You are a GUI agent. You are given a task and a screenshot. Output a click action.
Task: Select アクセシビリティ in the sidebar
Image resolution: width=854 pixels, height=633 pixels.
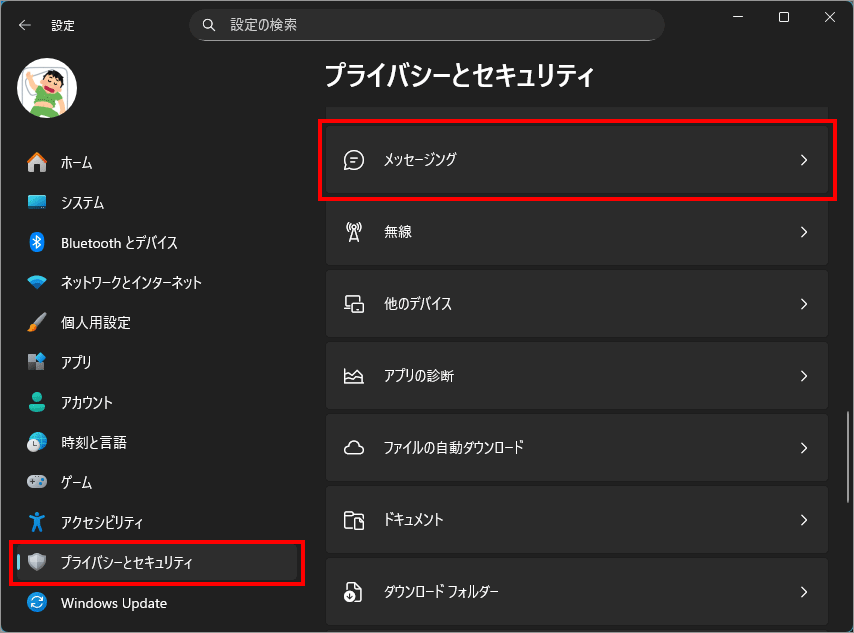(x=101, y=522)
